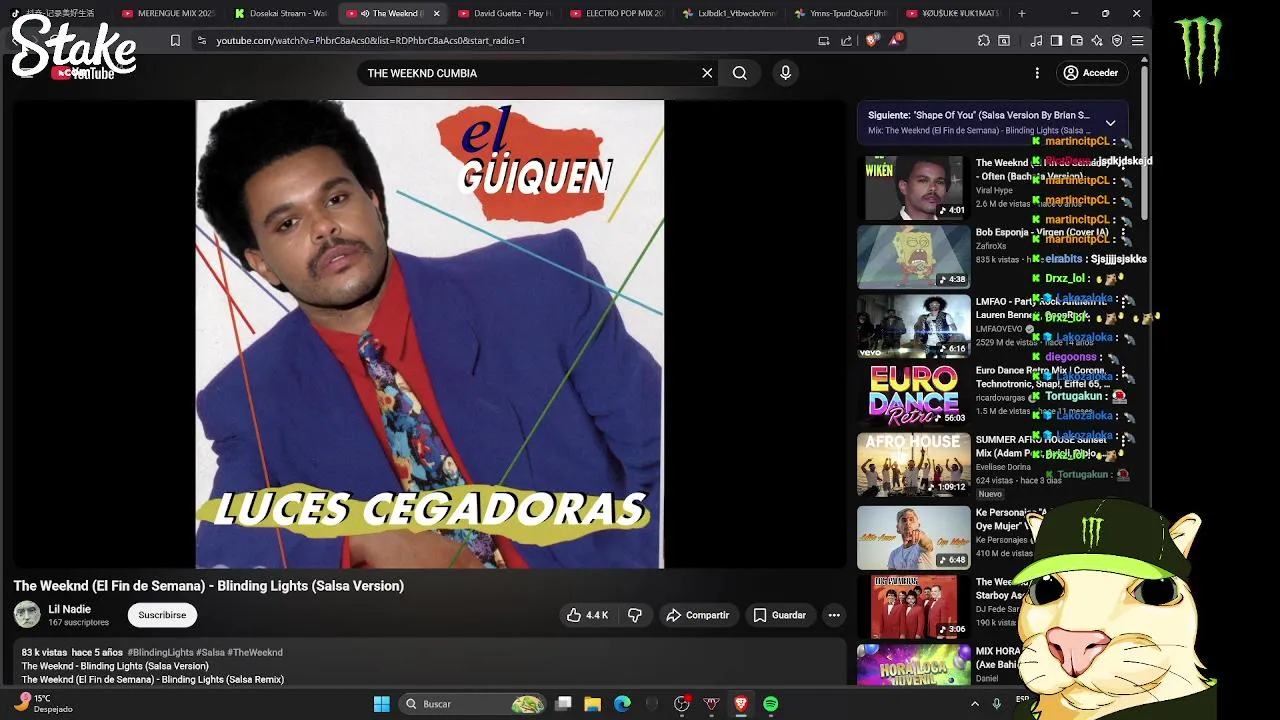
Task: Open Brave Shields lion icon
Action: coord(871,40)
